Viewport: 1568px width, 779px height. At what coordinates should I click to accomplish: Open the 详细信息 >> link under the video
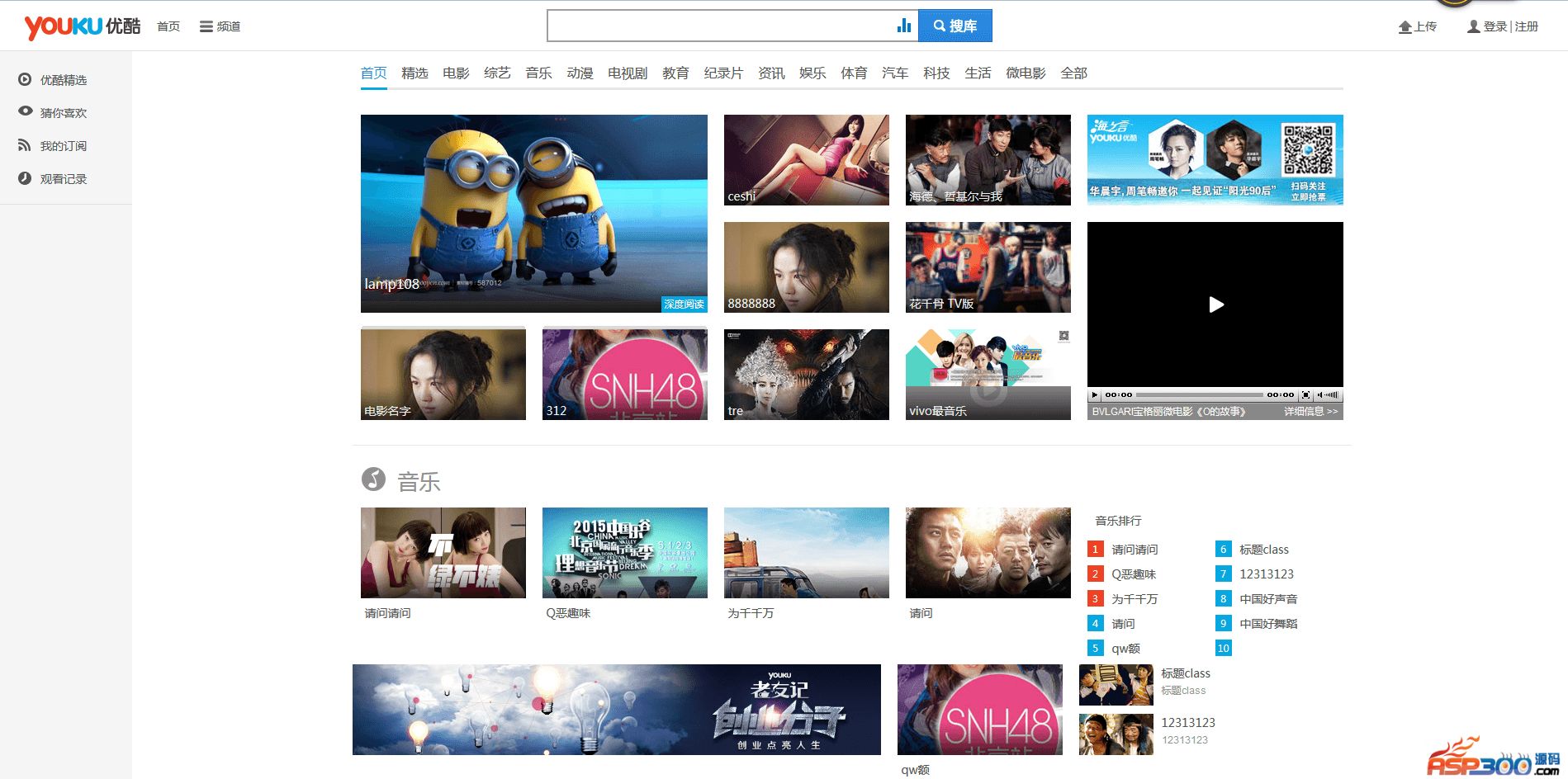1310,411
